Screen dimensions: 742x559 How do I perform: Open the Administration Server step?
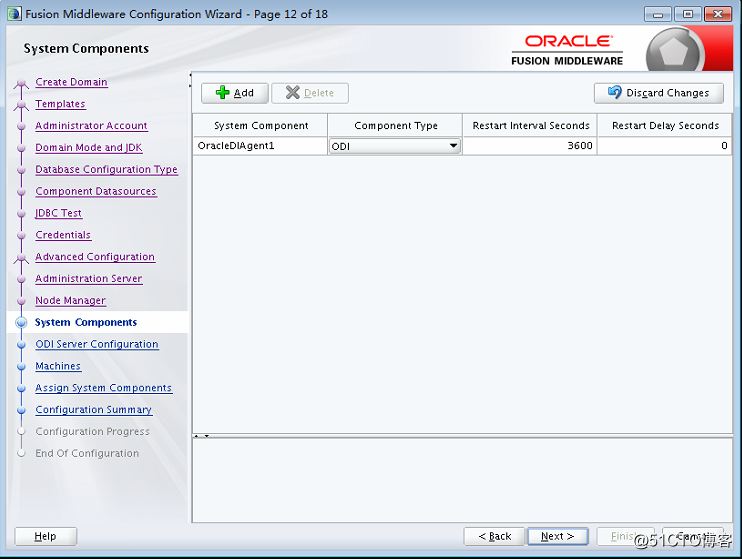(x=89, y=278)
